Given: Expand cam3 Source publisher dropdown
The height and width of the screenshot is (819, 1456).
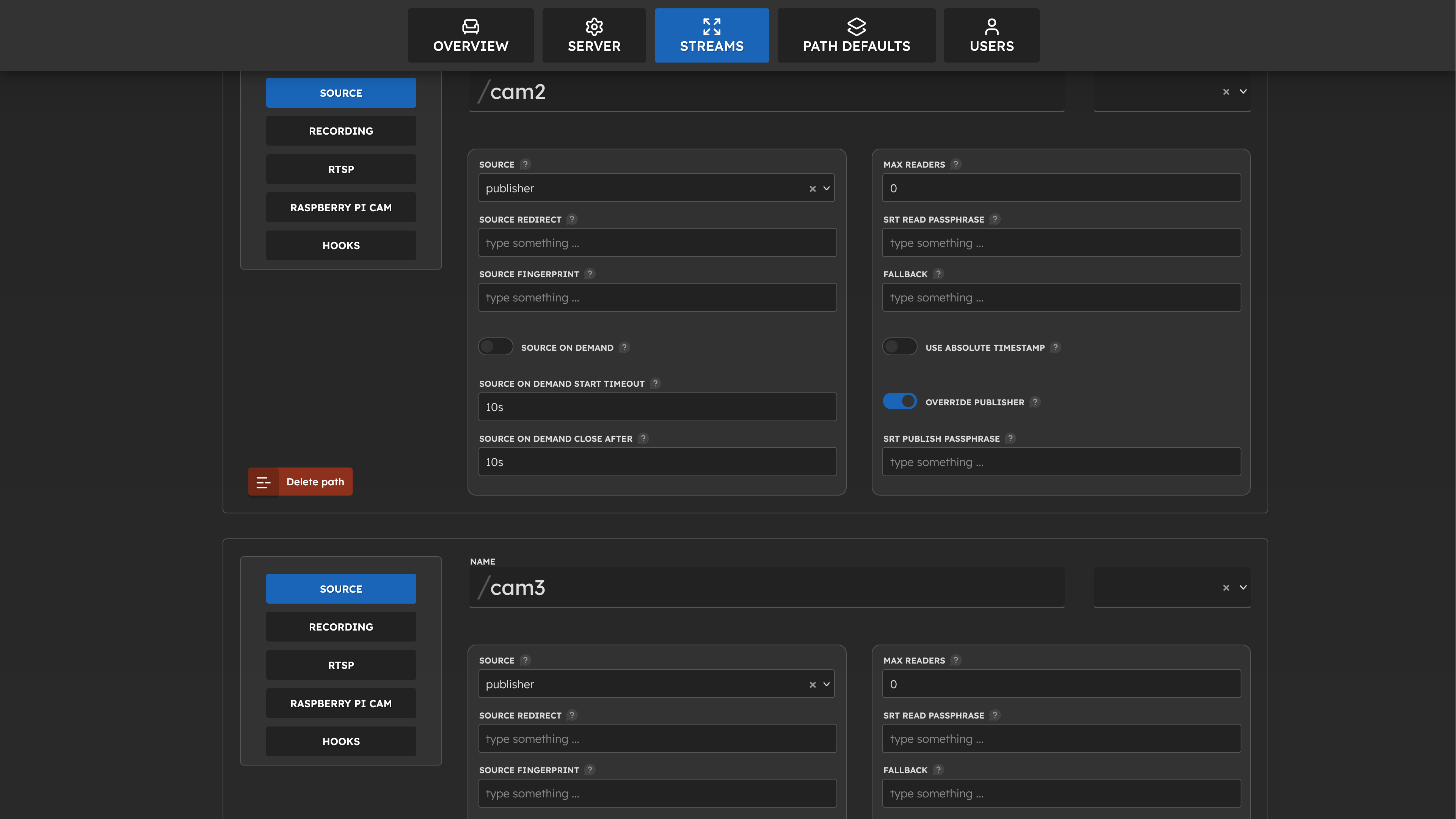Looking at the screenshot, I should pyautogui.click(x=826, y=684).
